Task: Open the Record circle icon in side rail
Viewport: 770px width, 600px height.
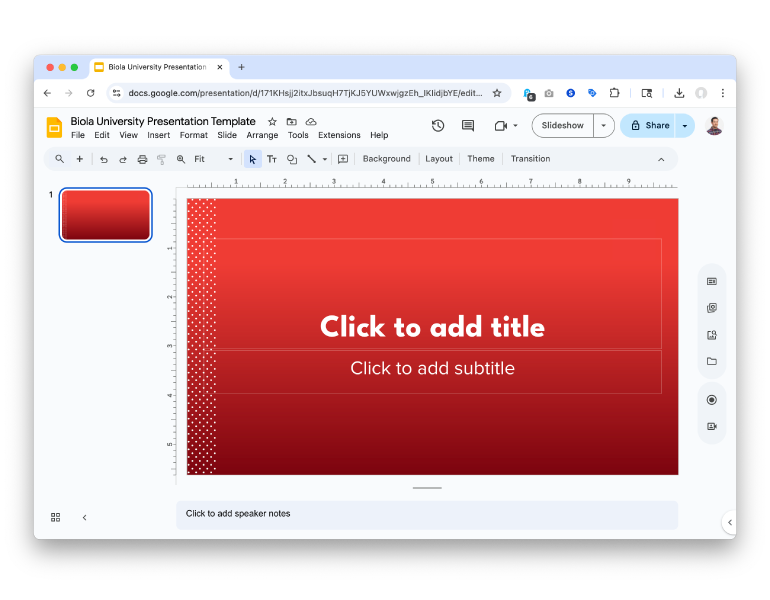Action: [712, 400]
